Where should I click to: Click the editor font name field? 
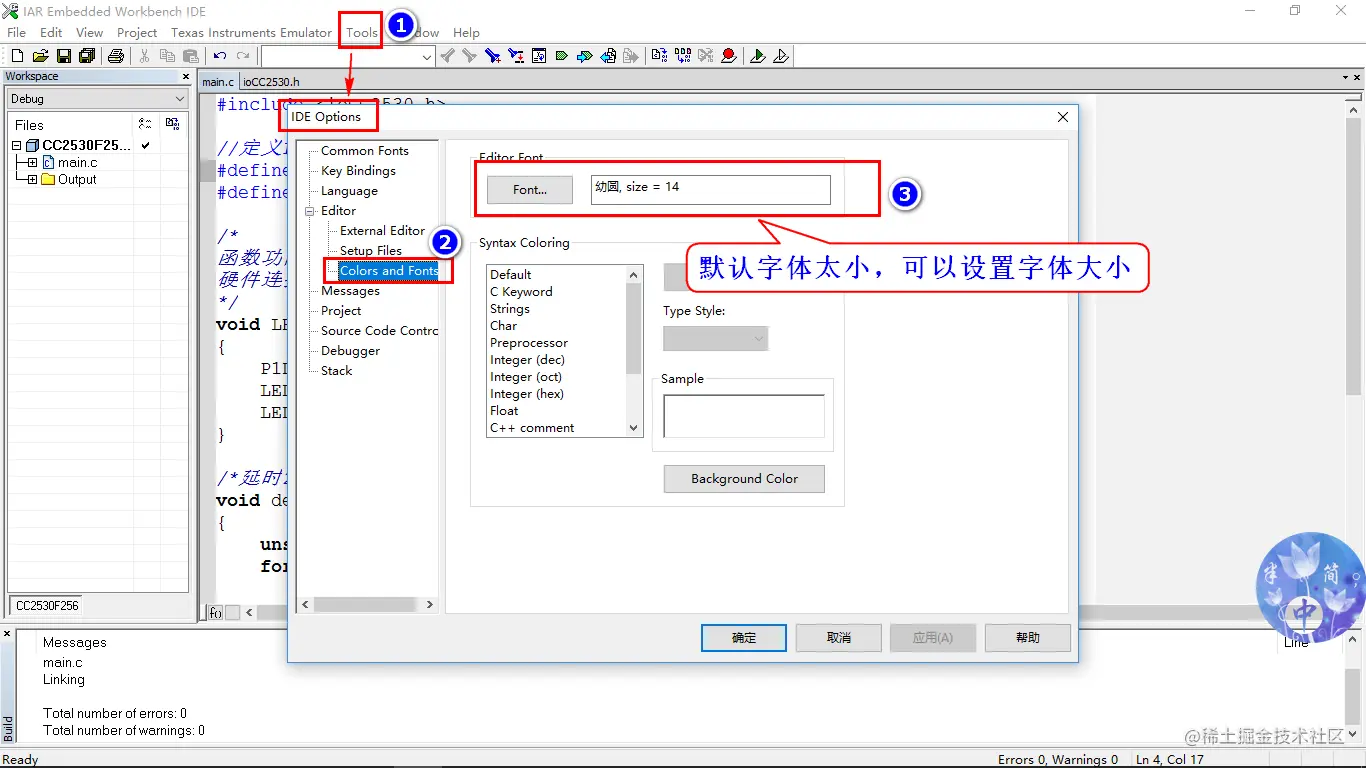710,190
